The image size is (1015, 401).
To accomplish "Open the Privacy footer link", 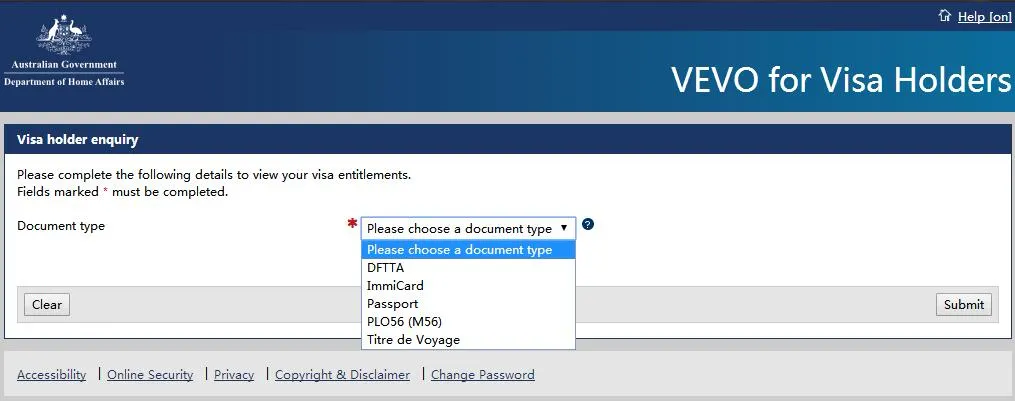I will [234, 375].
